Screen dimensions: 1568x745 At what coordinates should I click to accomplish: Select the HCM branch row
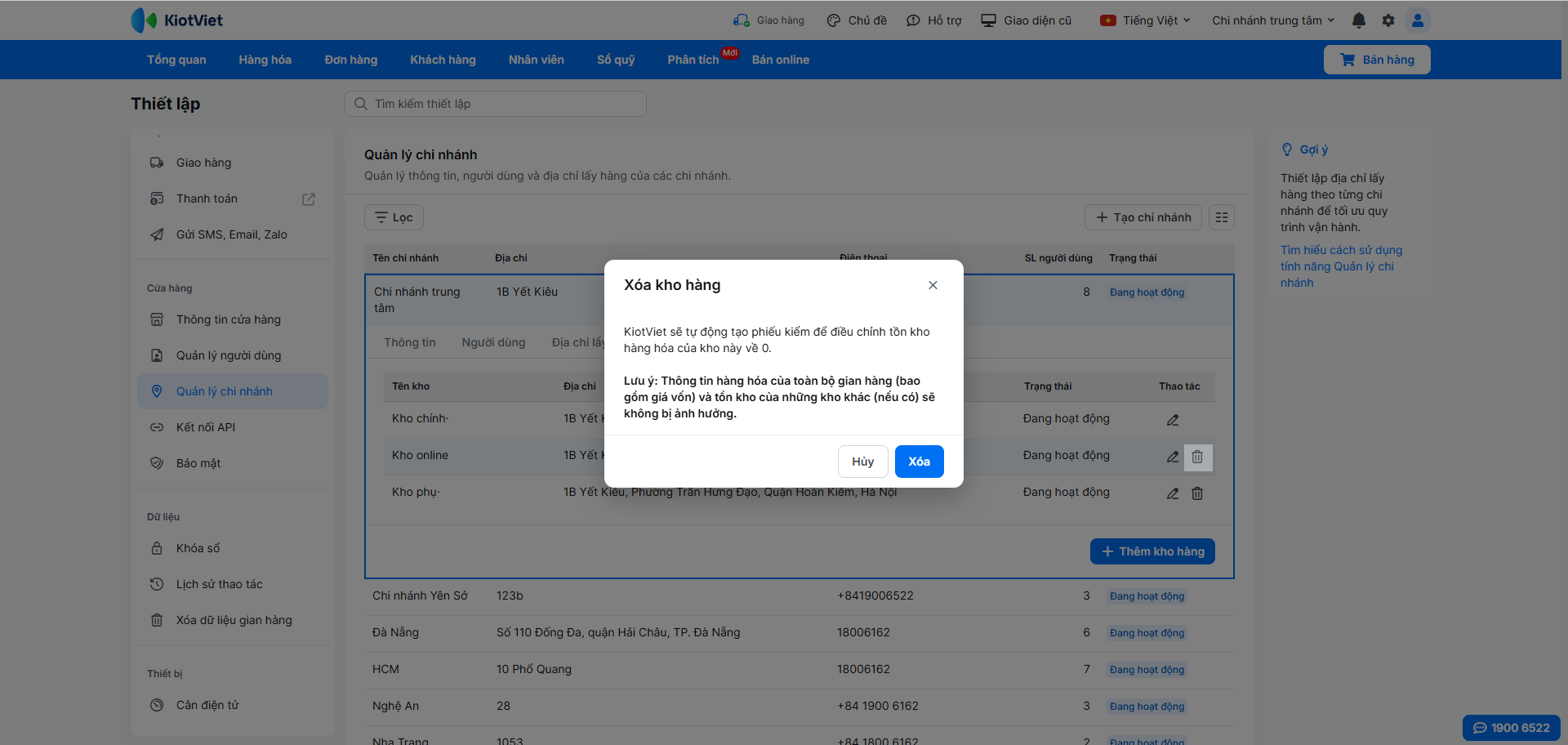(800, 670)
